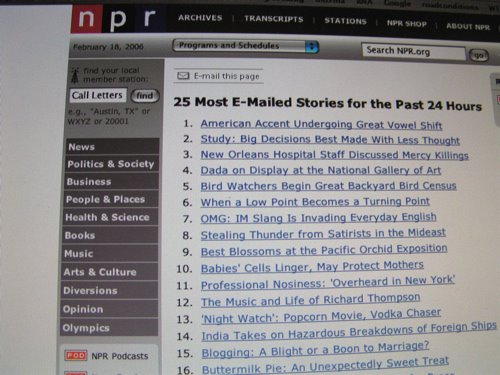Click the Call Letters input field

[x=98, y=95]
